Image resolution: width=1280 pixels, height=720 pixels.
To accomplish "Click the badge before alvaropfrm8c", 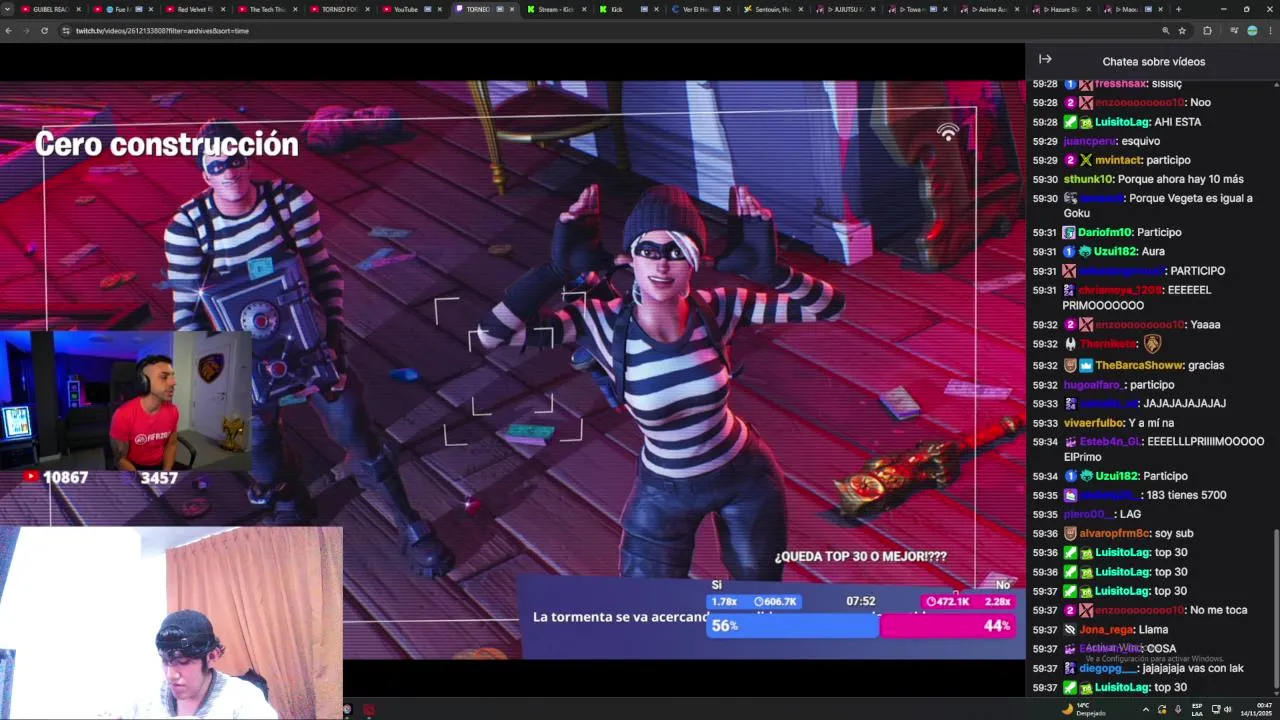I will (x=1070, y=534).
